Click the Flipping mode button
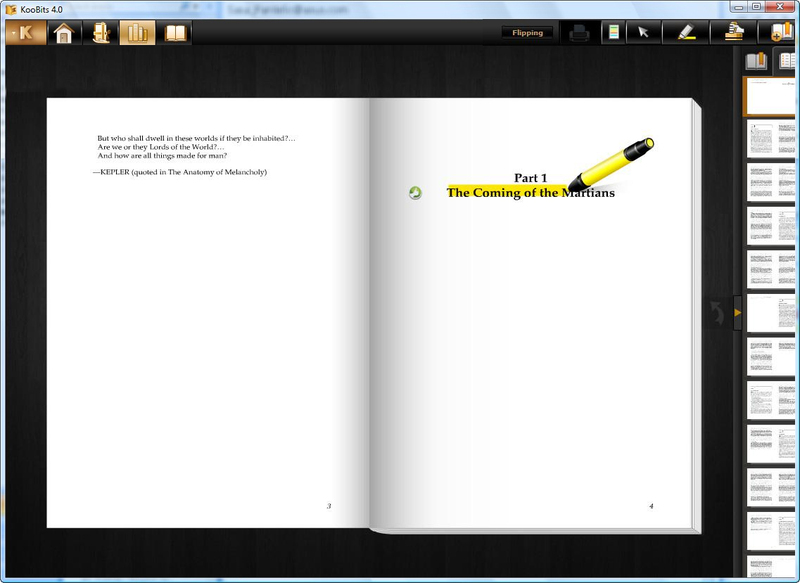 point(528,33)
